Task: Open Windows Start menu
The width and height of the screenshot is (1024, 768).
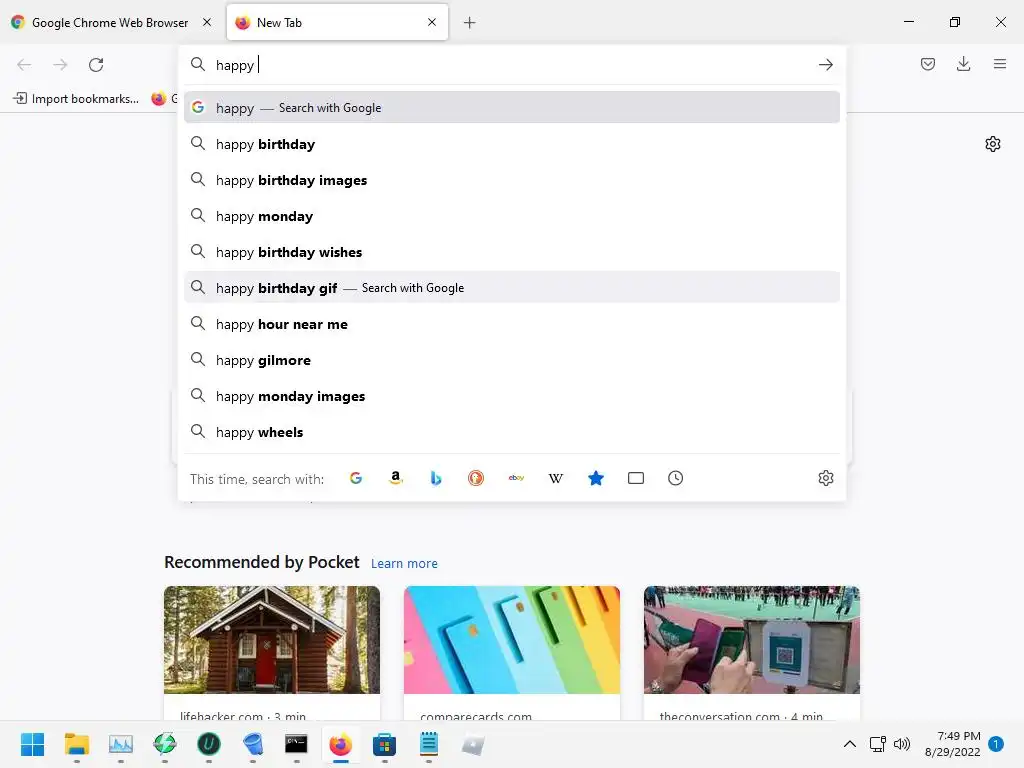Action: (33, 744)
